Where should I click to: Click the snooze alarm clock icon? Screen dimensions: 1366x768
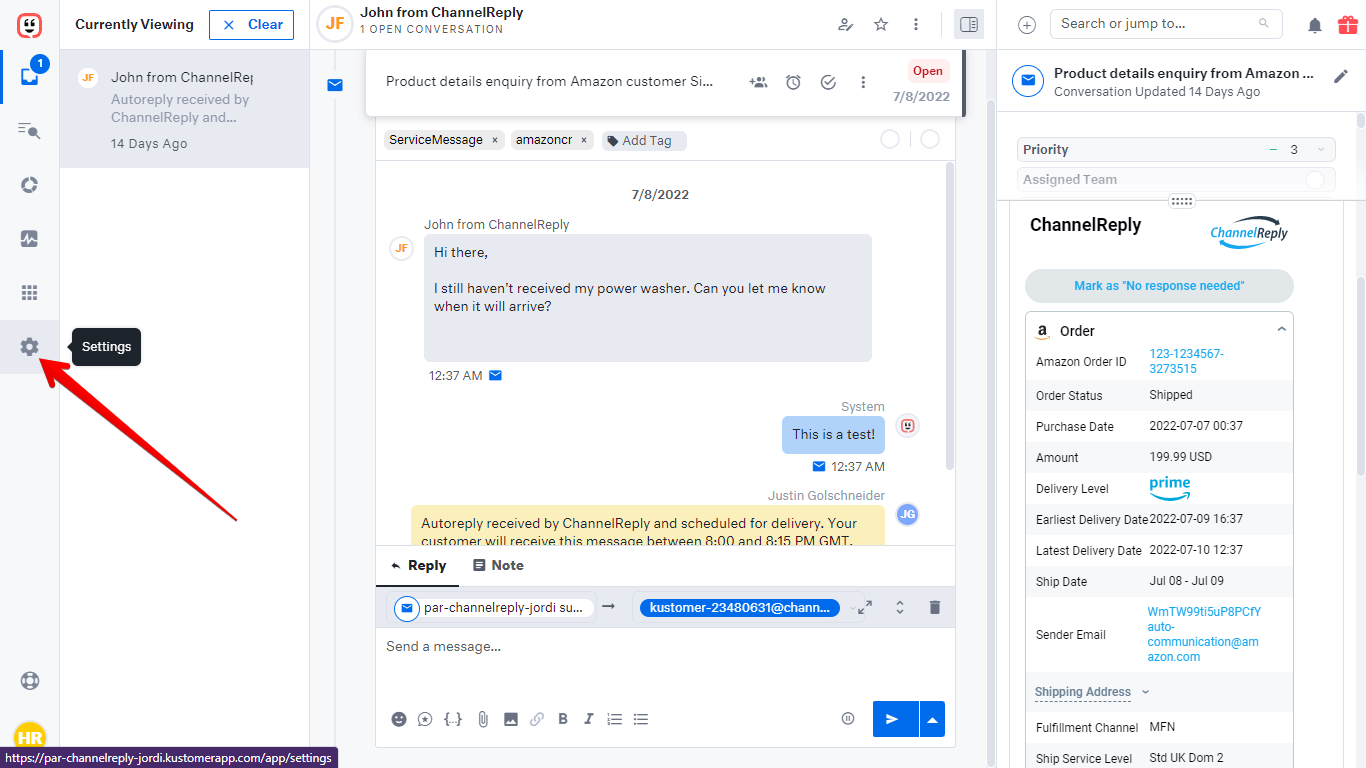point(793,82)
